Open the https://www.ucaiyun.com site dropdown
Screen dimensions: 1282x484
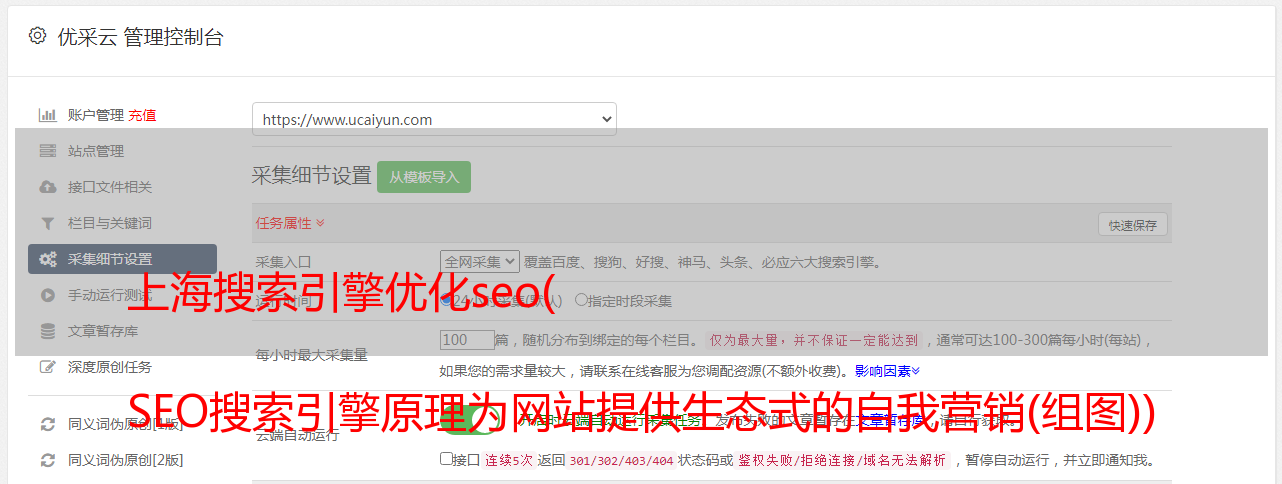(x=434, y=119)
